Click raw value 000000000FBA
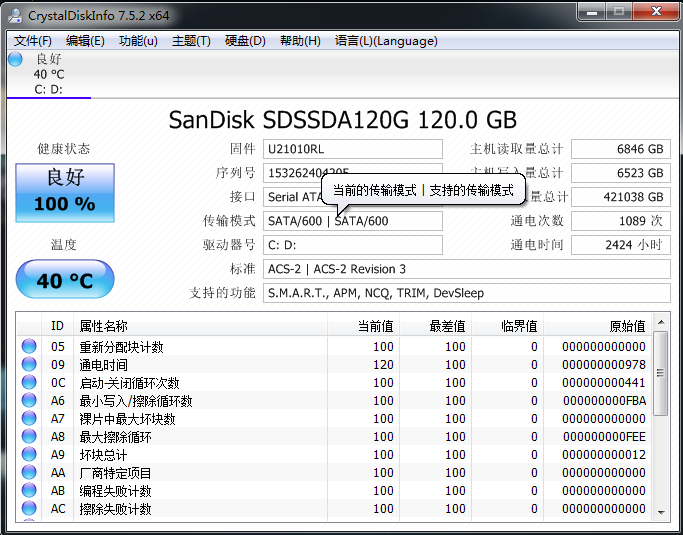The width and height of the screenshot is (683, 535). 604,400
